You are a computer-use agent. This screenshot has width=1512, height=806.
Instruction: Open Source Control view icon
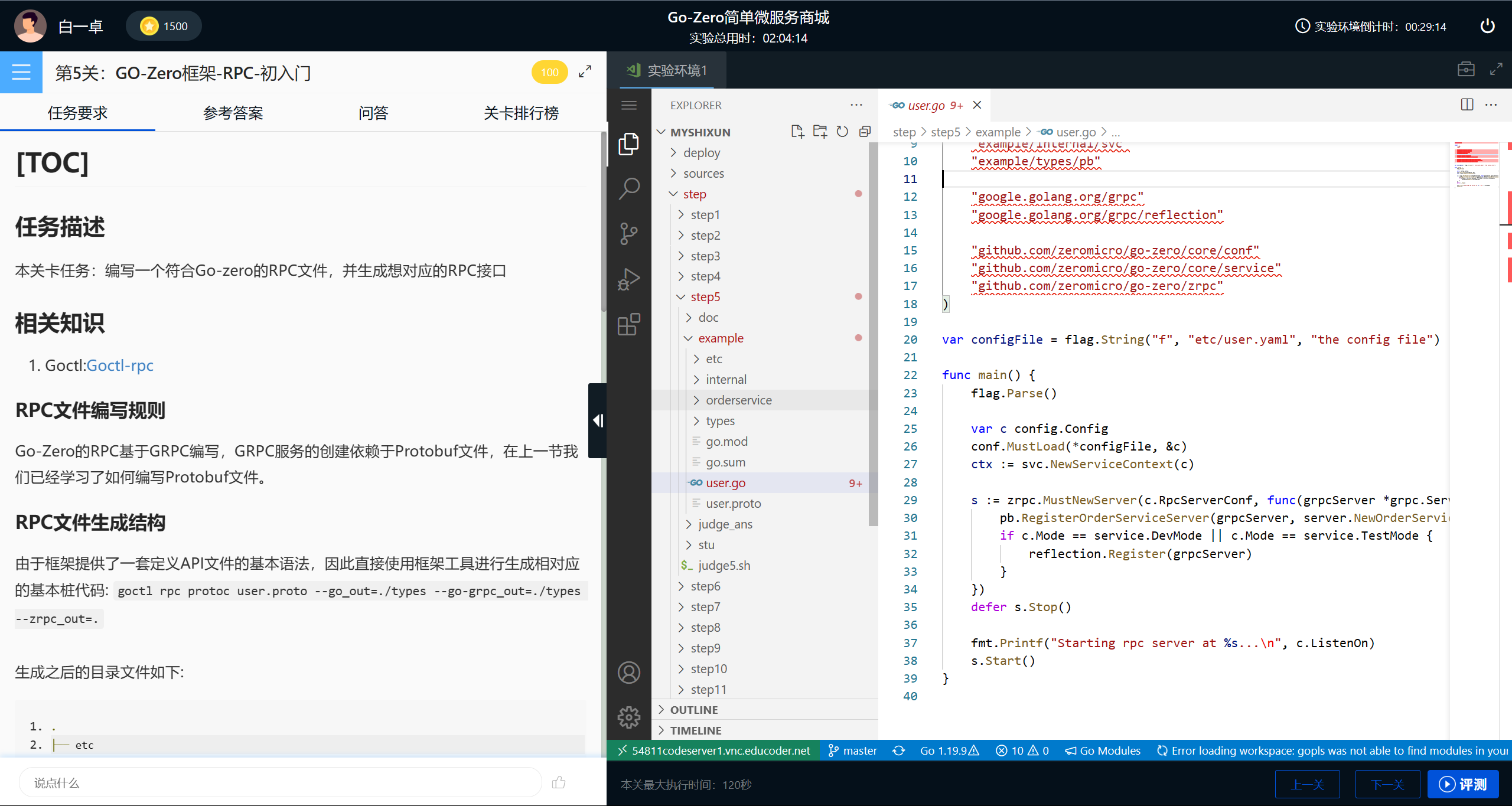tap(628, 234)
